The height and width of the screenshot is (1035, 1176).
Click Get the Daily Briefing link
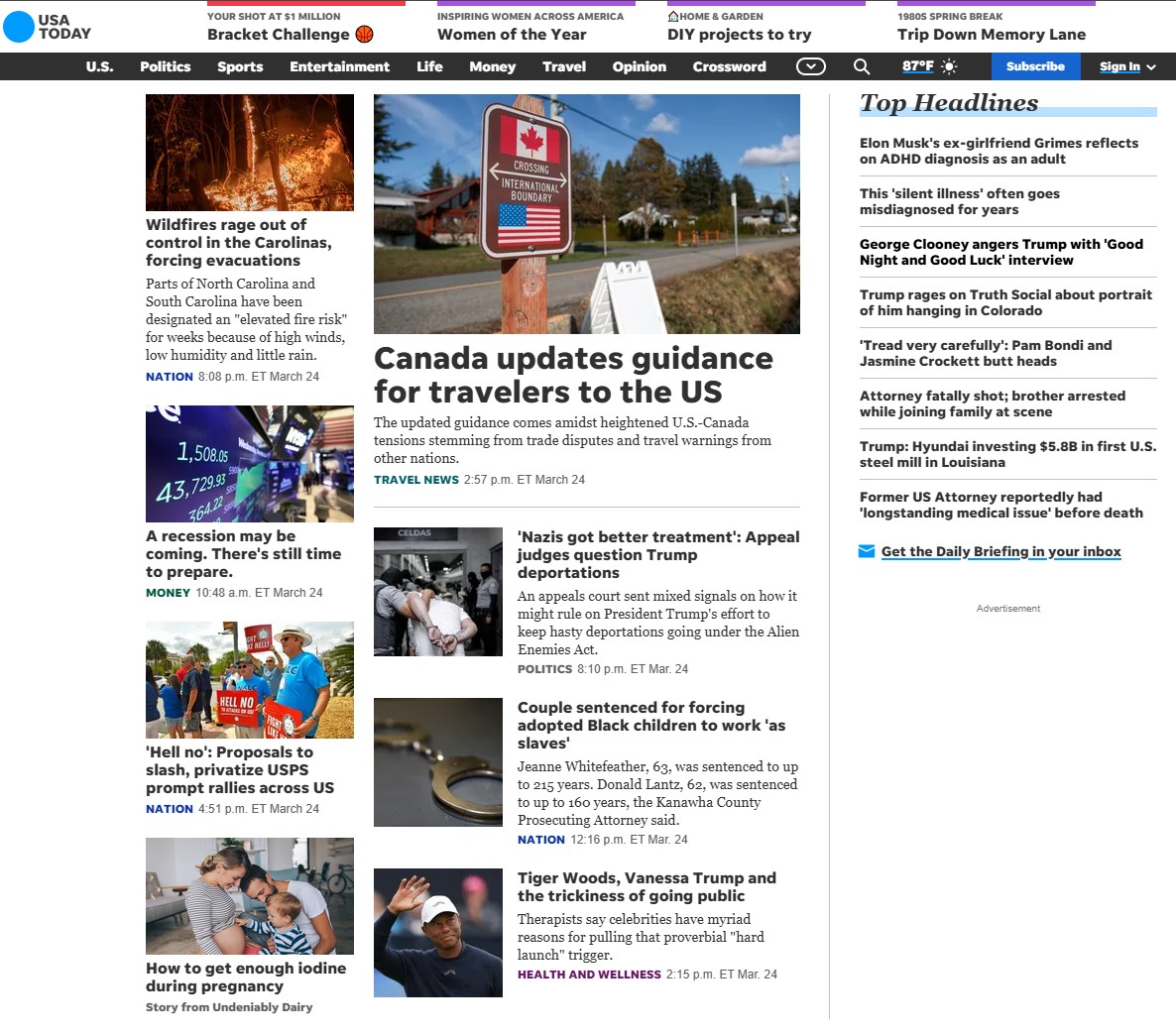tap(1001, 552)
